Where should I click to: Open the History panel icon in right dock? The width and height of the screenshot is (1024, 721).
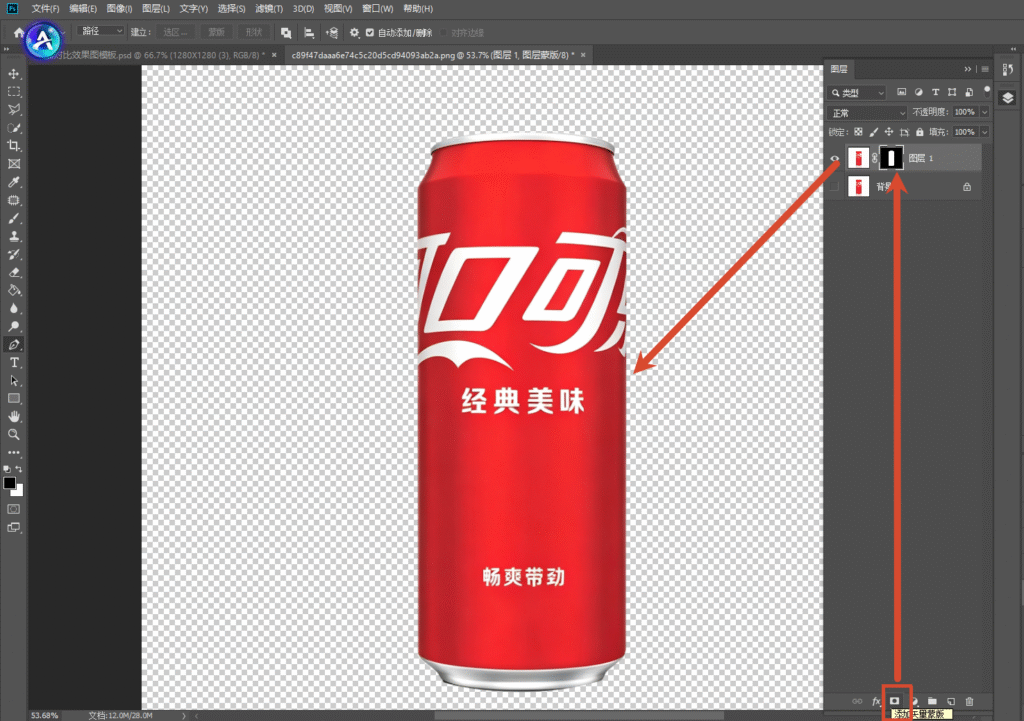1008,69
